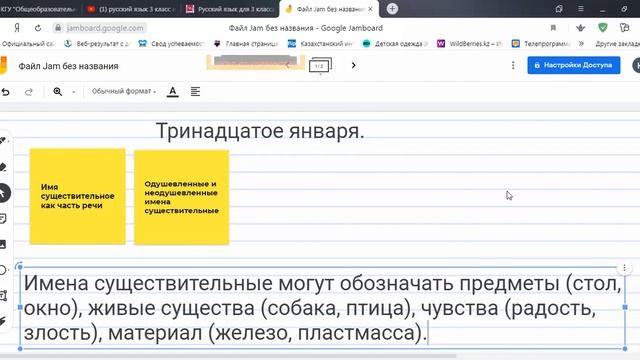Click the redo arrow icon
The image size is (640, 360).
click(29, 92)
